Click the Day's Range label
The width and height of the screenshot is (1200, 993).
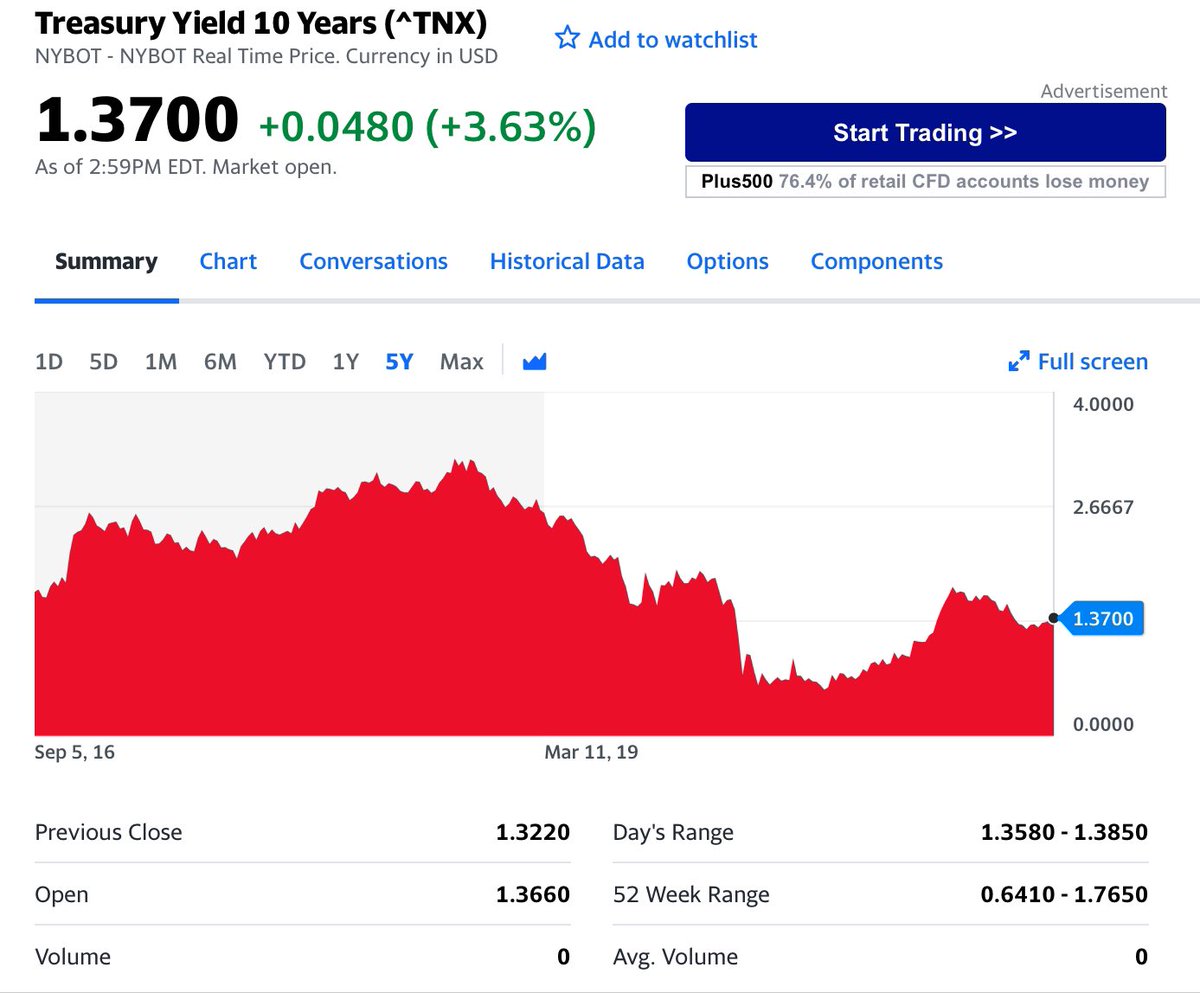[673, 832]
